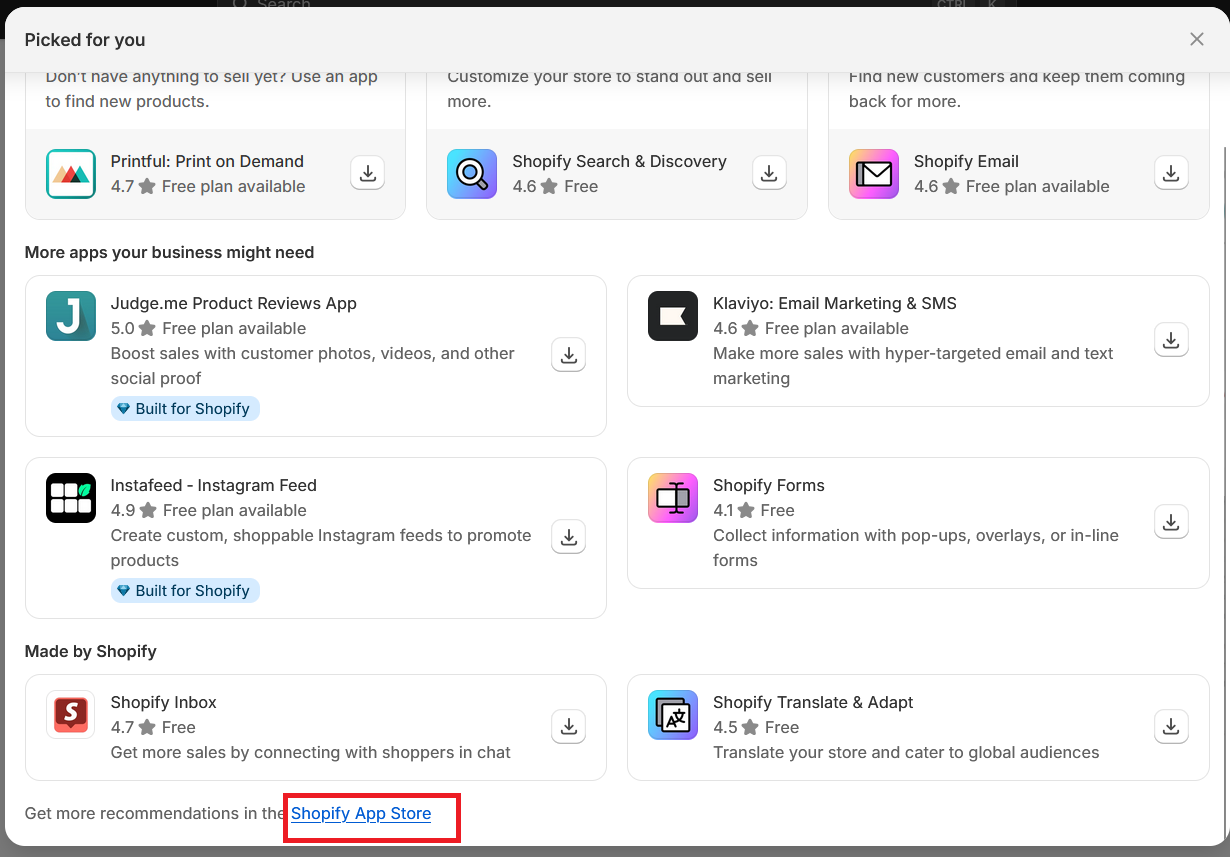This screenshot has height=857, width=1230.
Task: Install Printful: Print on Demand app
Action: click(368, 173)
